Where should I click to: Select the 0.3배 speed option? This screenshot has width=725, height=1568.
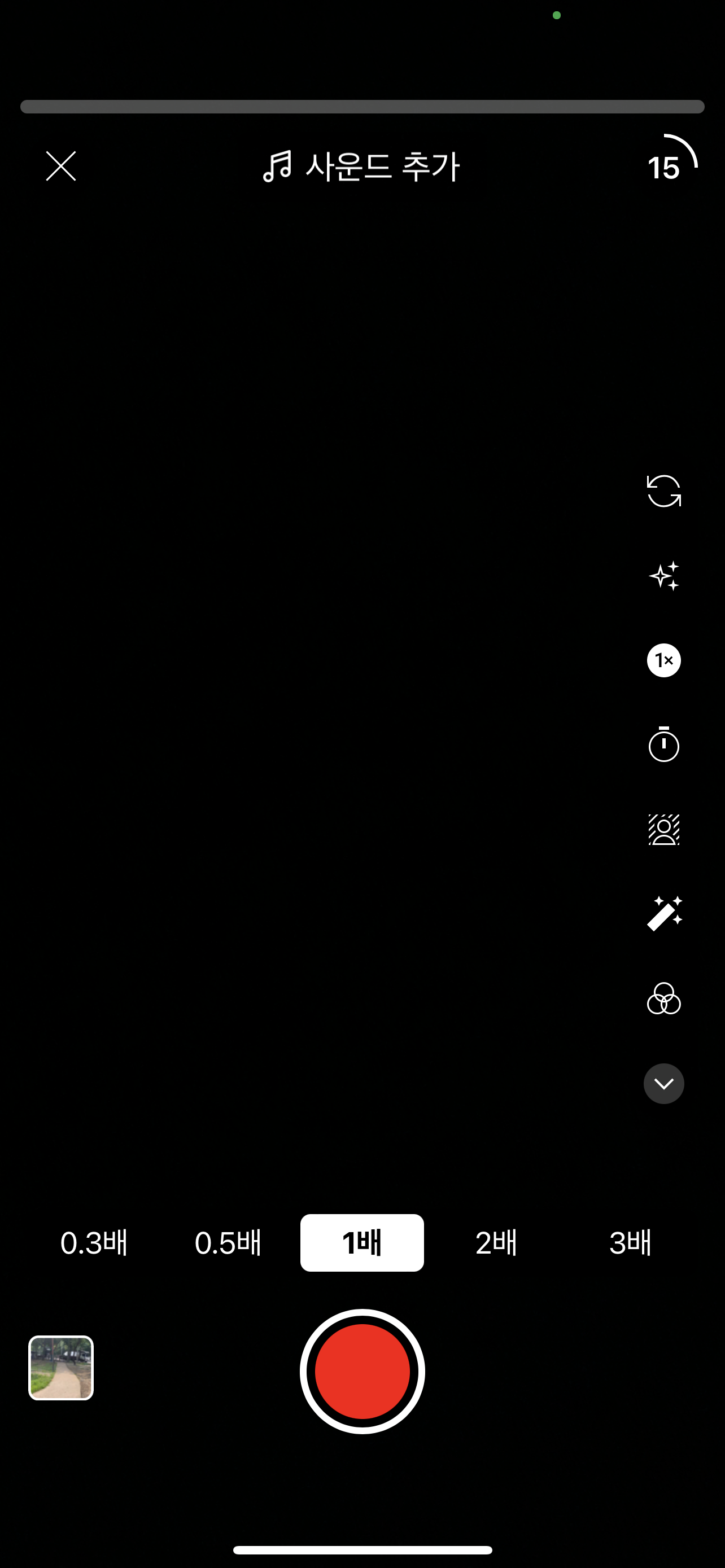(x=94, y=1243)
